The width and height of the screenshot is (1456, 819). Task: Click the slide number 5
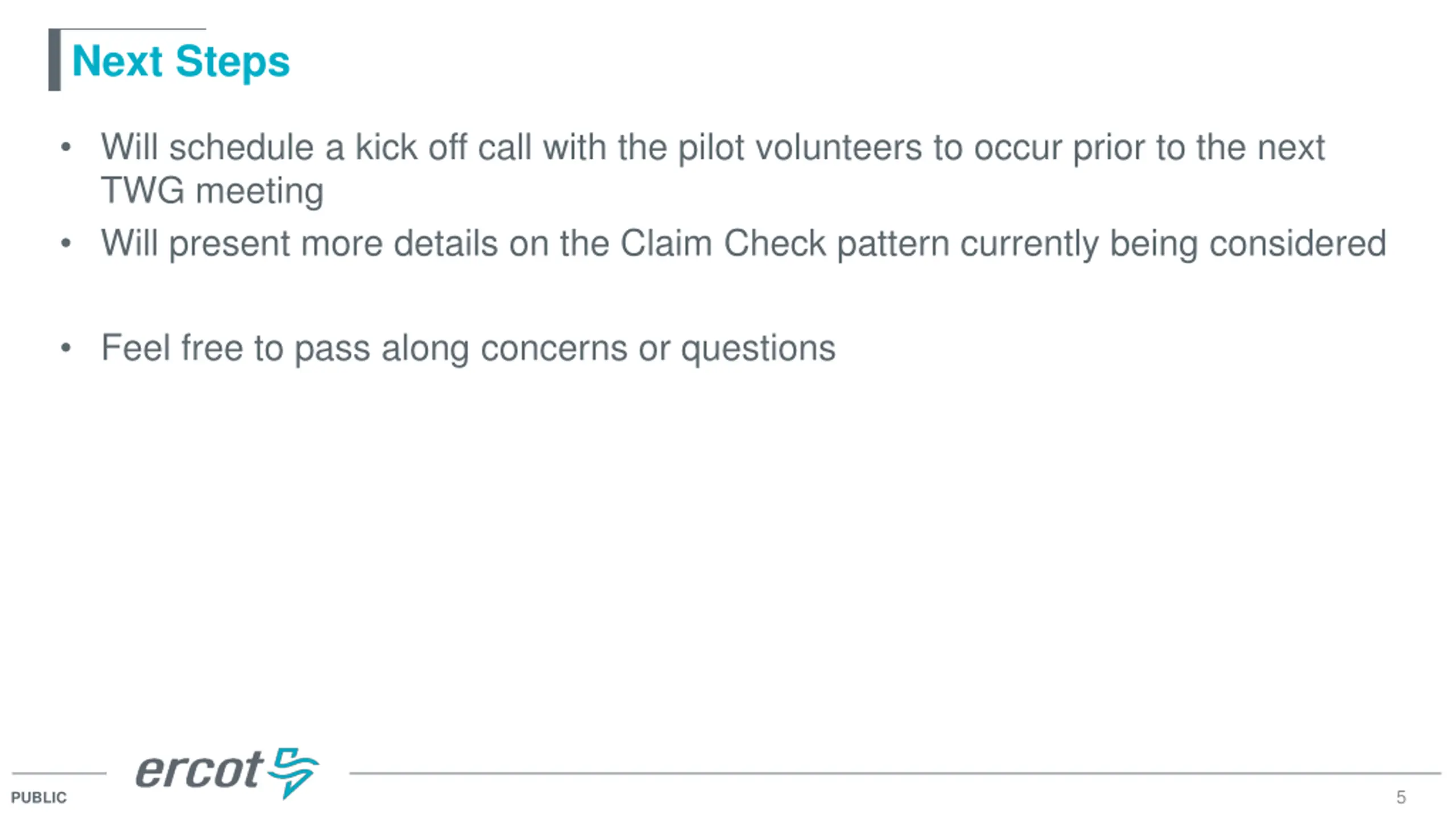[1401, 797]
